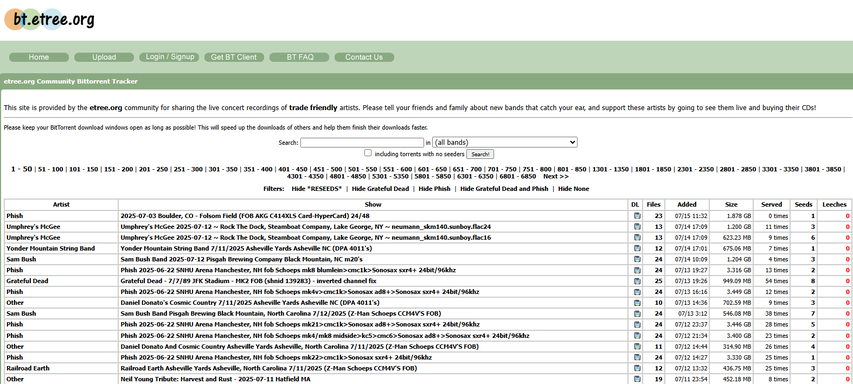Download Yonder Mountain String Band torrent icon
853x384 pixels.
coord(637,249)
